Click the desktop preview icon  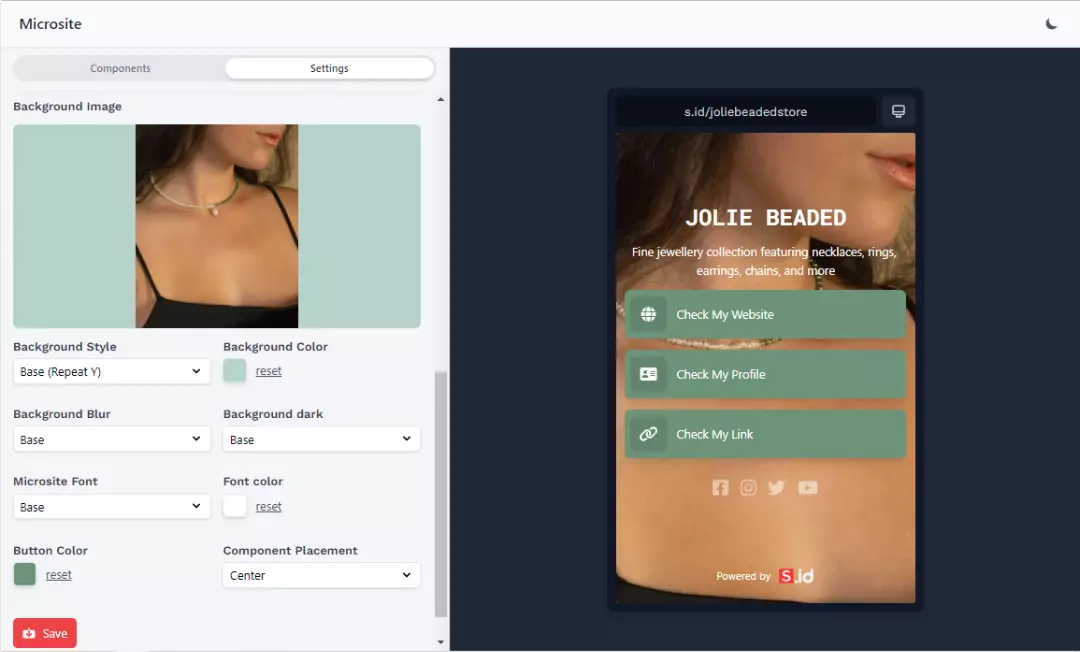point(898,111)
